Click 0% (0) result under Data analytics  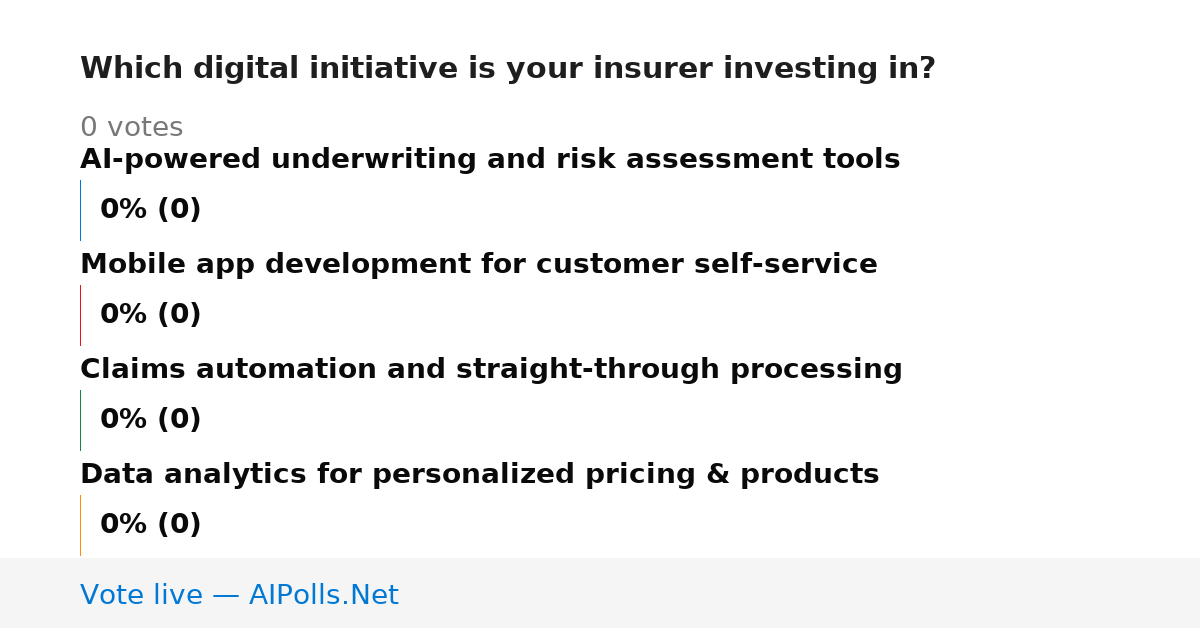(x=151, y=525)
